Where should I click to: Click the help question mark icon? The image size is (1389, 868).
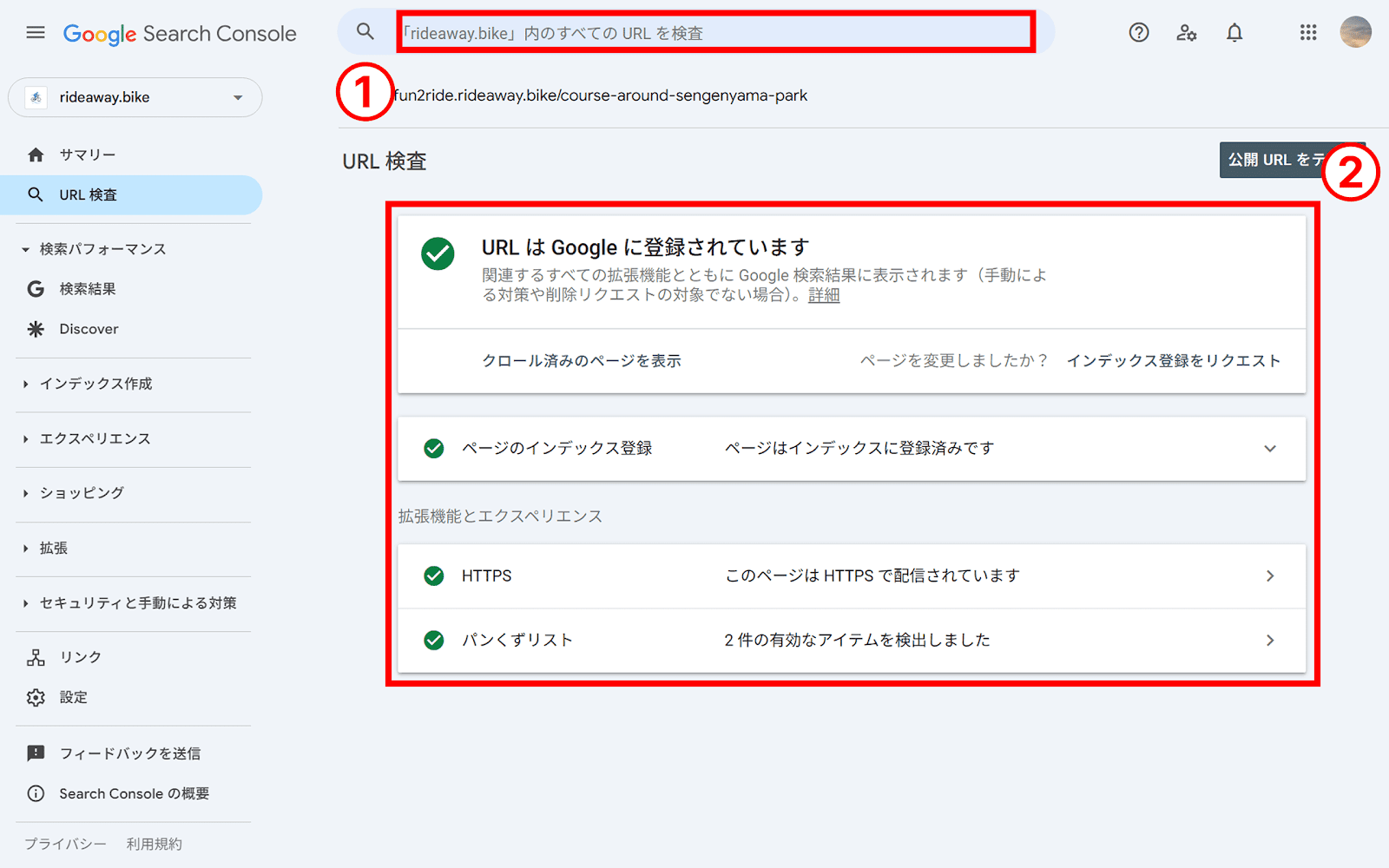pyautogui.click(x=1138, y=32)
